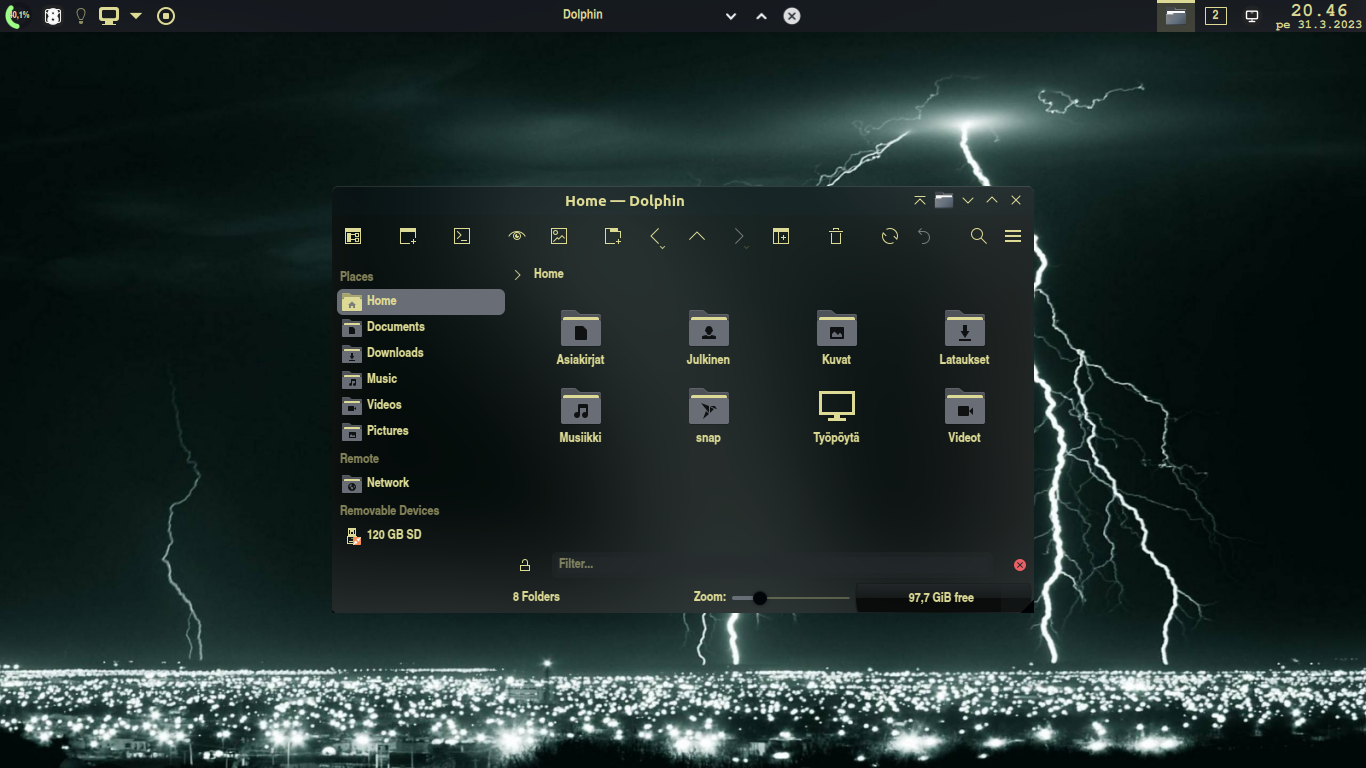
Task: Open Pictures in Places sidebar
Action: tap(421, 431)
